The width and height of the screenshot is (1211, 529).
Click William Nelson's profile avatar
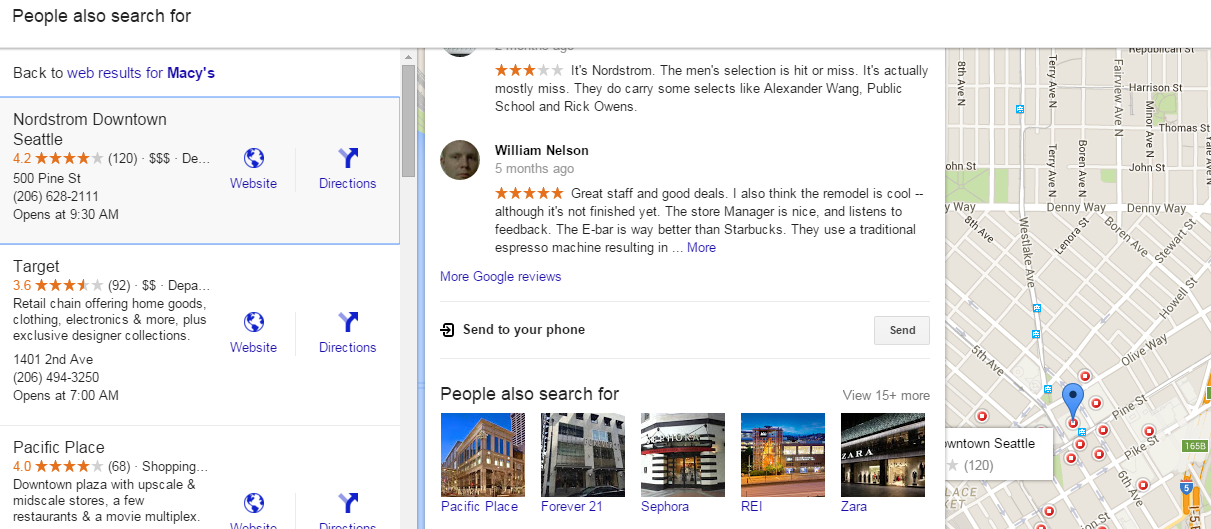(460, 160)
